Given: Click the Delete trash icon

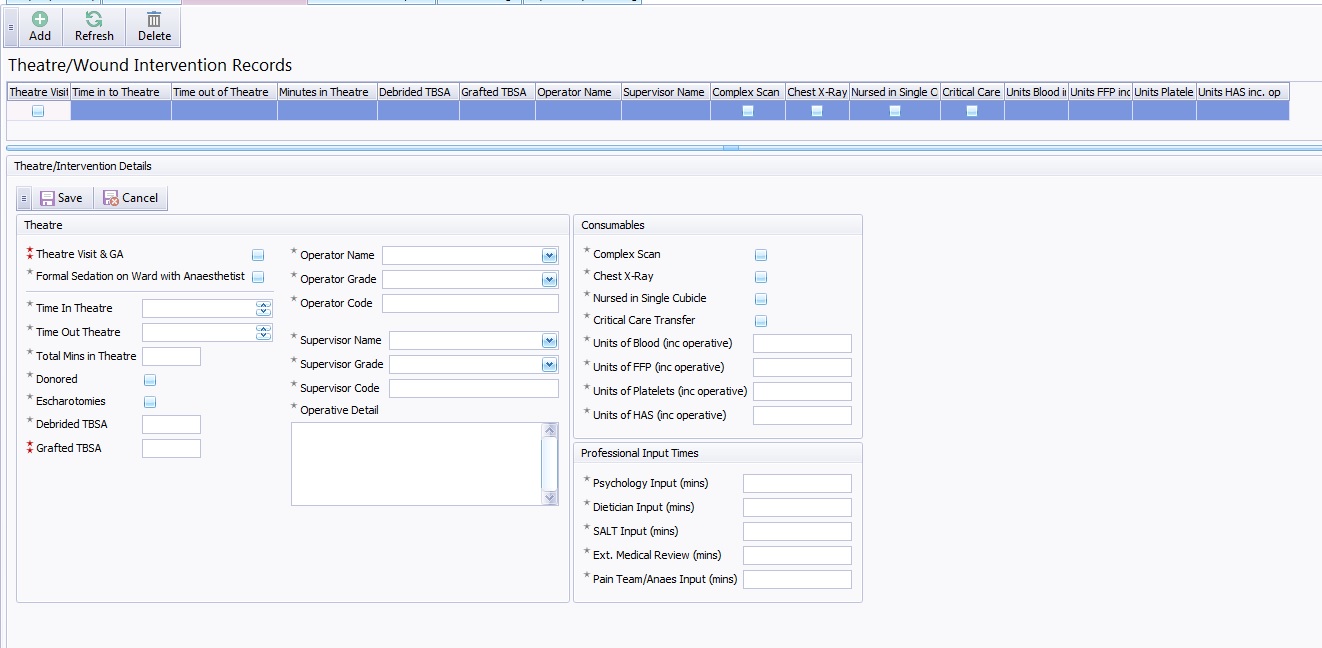Looking at the screenshot, I should [154, 19].
